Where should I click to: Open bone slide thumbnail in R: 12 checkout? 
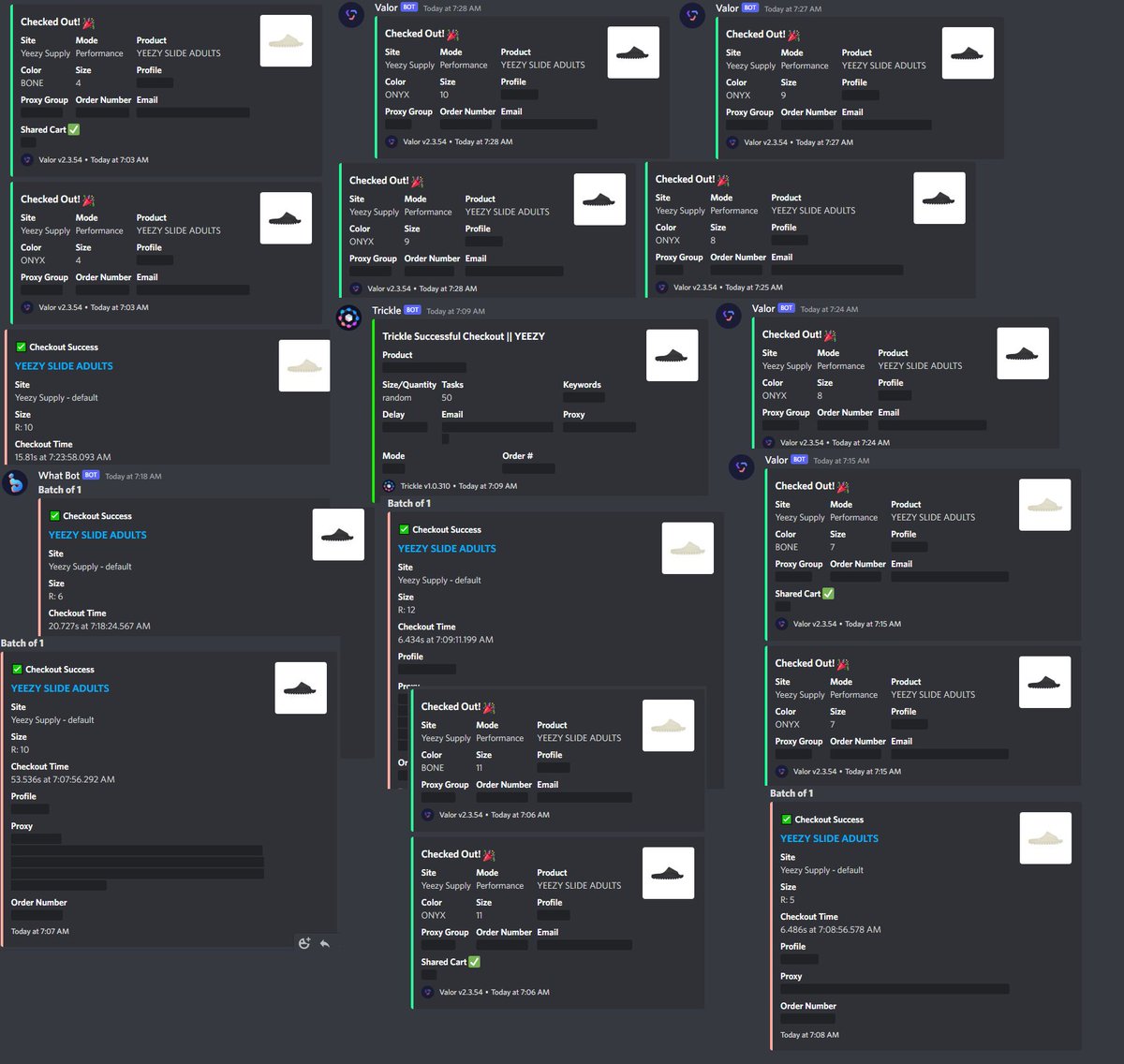(688, 548)
